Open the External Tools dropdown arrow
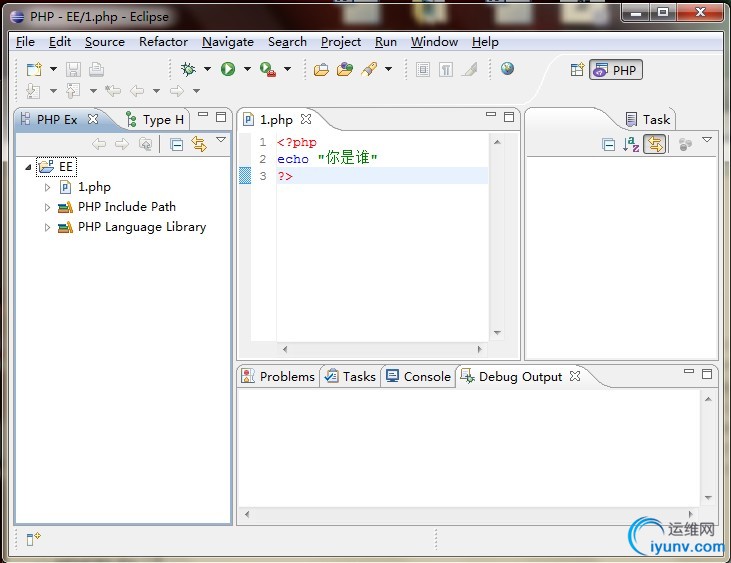 (287, 69)
